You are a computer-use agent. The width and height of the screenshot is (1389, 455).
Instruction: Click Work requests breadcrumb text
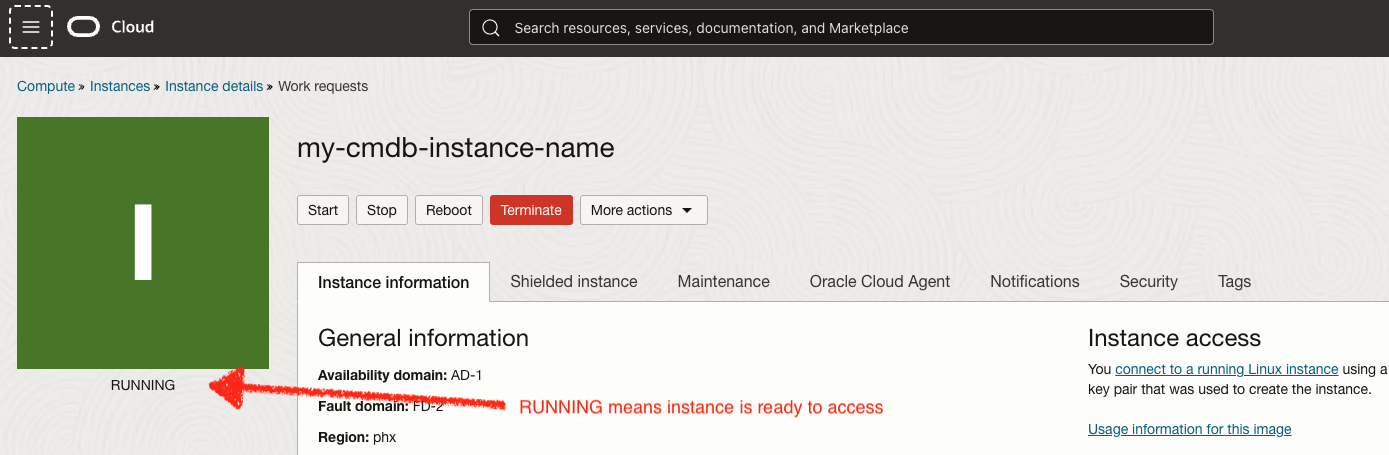(x=323, y=86)
